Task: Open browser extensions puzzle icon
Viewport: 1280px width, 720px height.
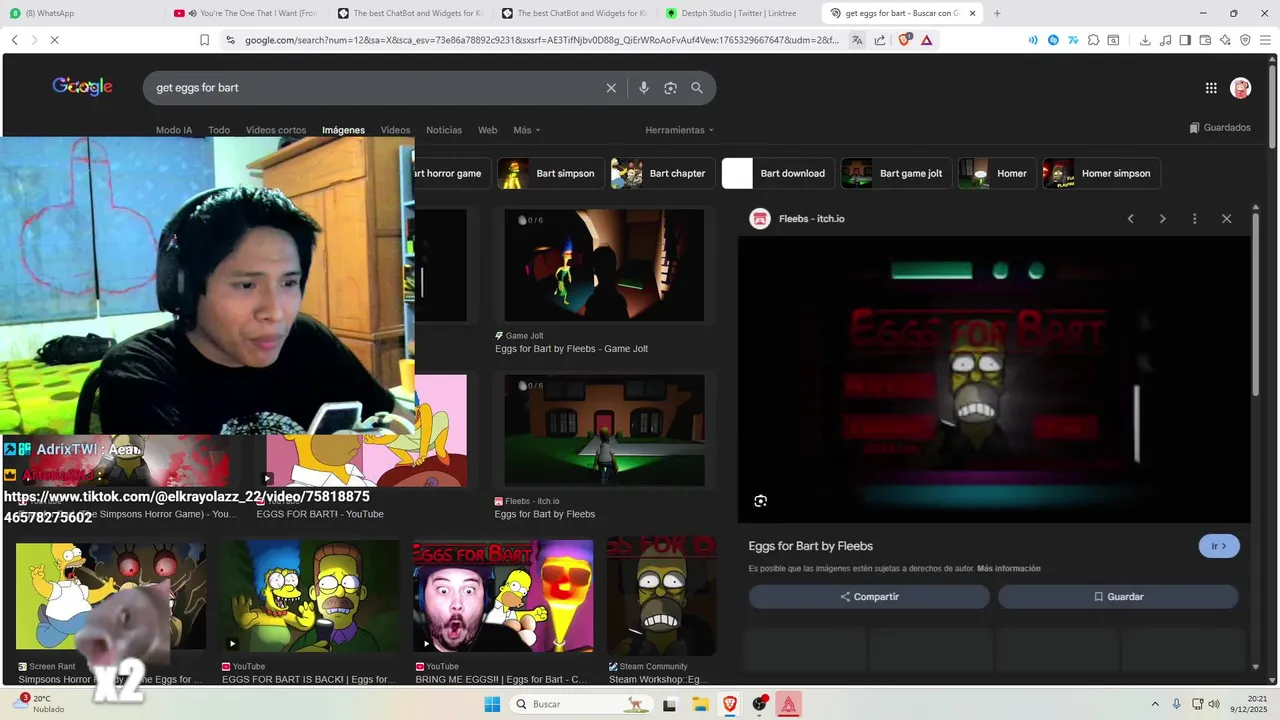Action: 1094,40
